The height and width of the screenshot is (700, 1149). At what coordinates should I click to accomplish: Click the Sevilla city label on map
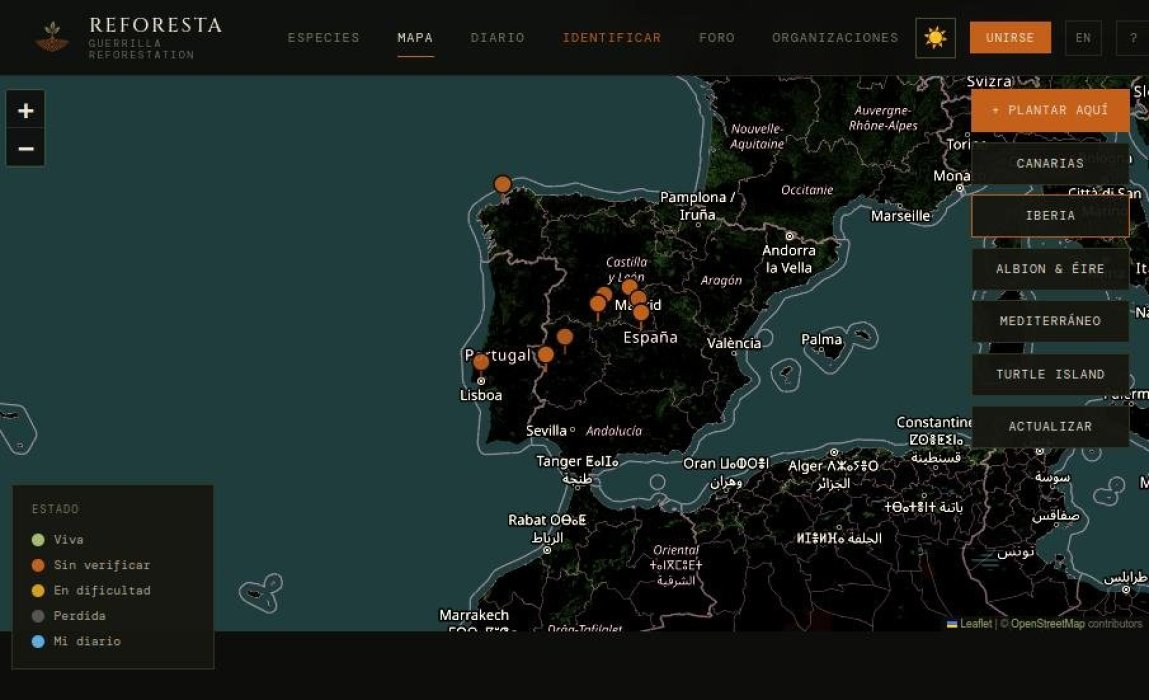pos(546,431)
